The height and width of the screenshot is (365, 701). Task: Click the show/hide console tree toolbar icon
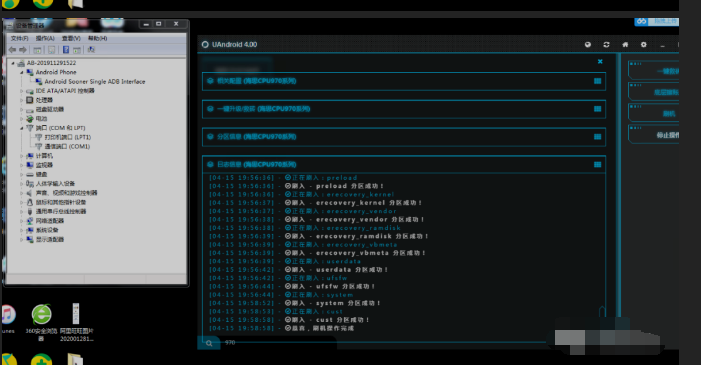38,50
